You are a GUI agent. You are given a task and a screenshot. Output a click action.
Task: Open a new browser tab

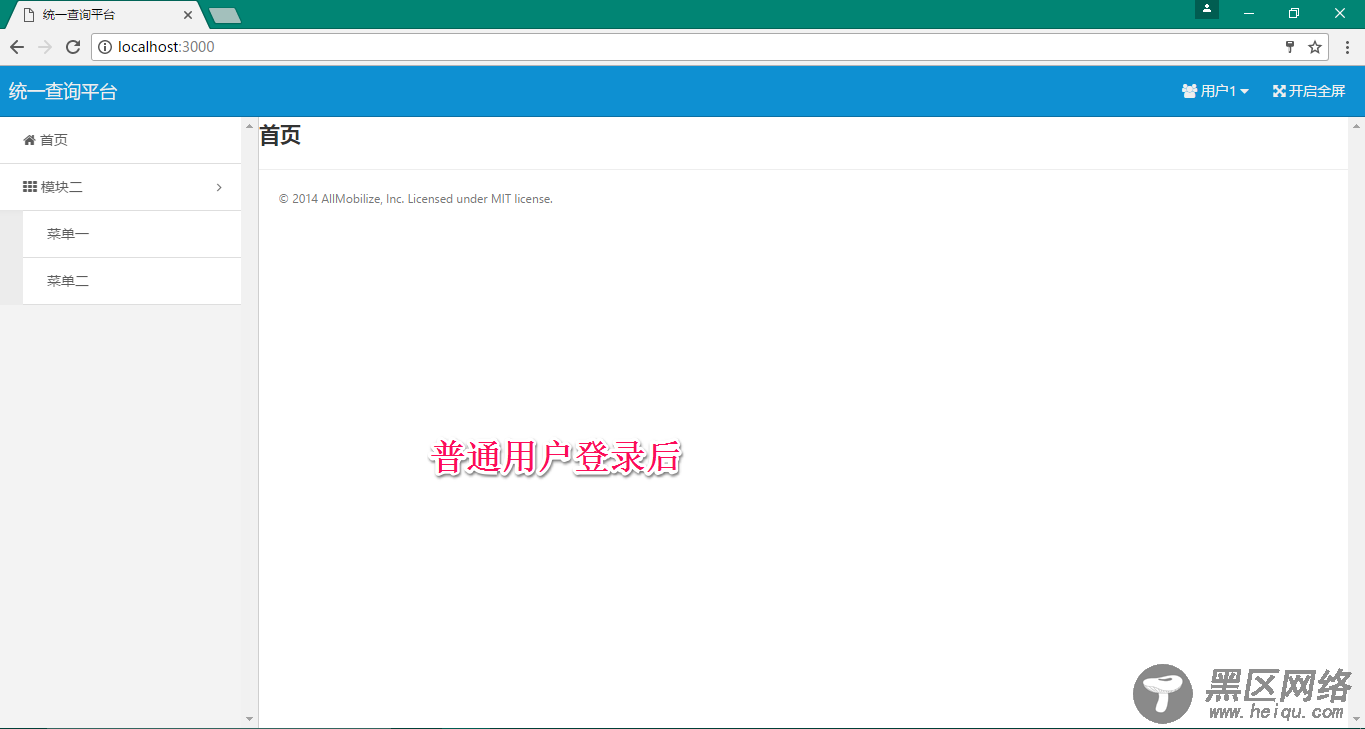225,15
